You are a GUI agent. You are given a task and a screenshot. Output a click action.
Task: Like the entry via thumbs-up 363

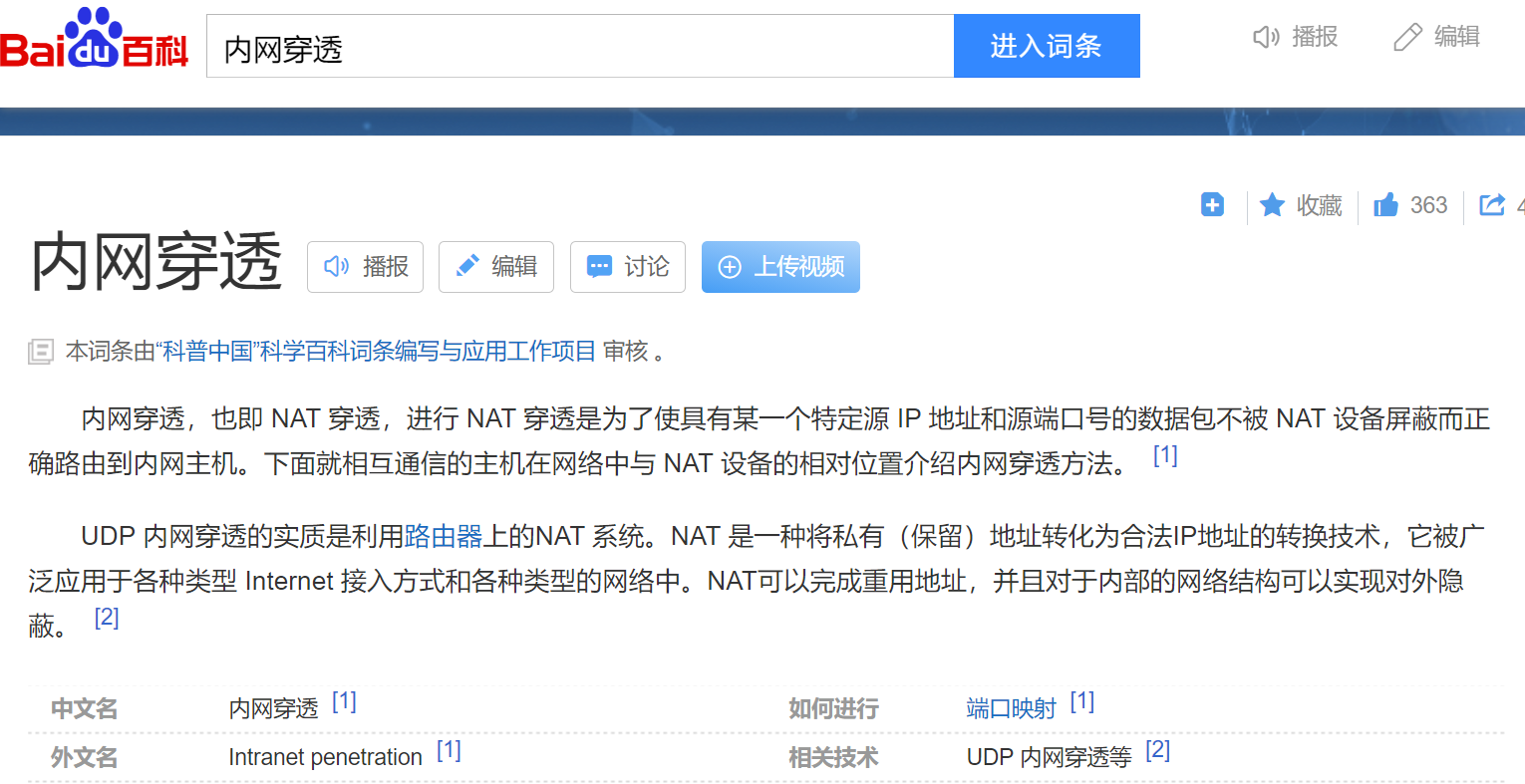point(1385,205)
